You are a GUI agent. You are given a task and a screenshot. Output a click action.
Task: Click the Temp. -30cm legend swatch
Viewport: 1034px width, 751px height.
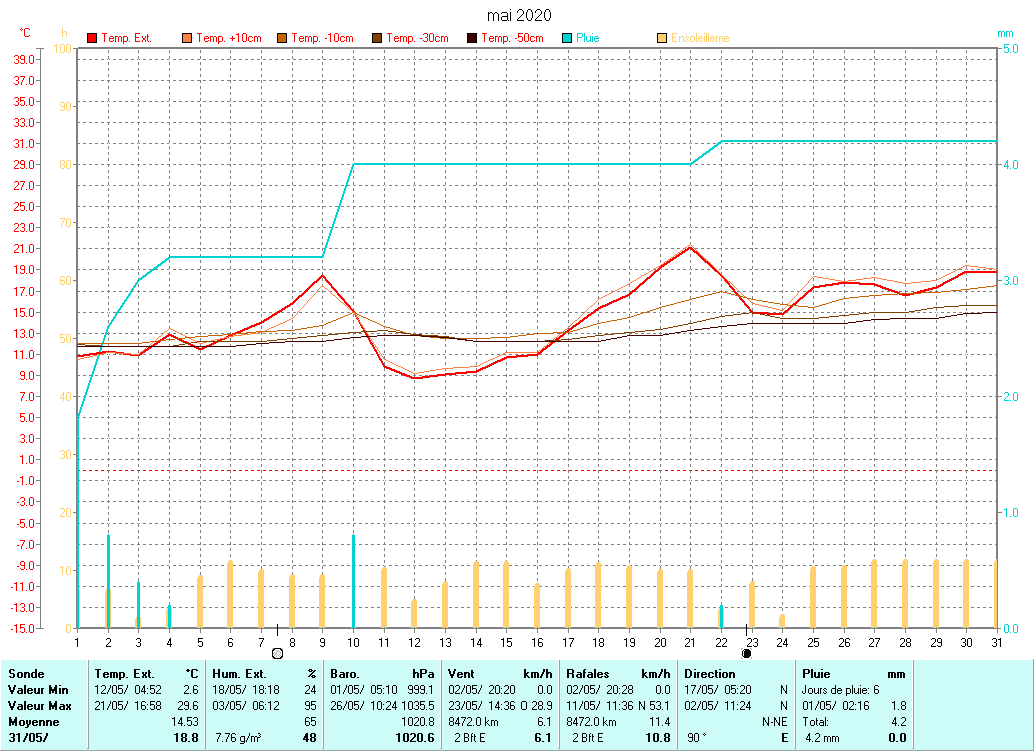[x=377, y=38]
